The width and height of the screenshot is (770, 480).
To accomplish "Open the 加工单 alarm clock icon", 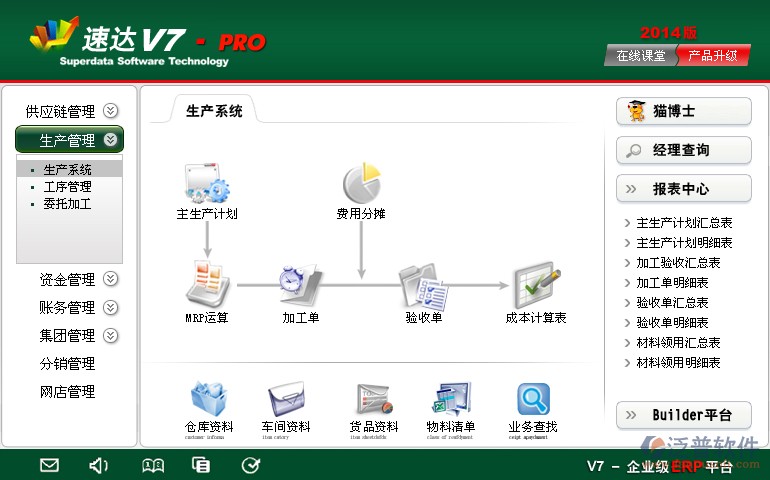I will (300, 285).
